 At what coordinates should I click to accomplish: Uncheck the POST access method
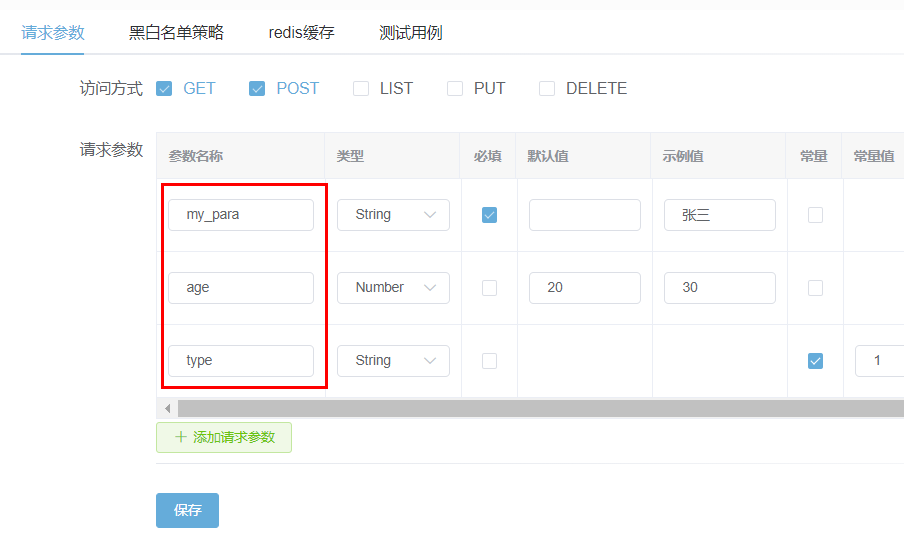(x=257, y=88)
